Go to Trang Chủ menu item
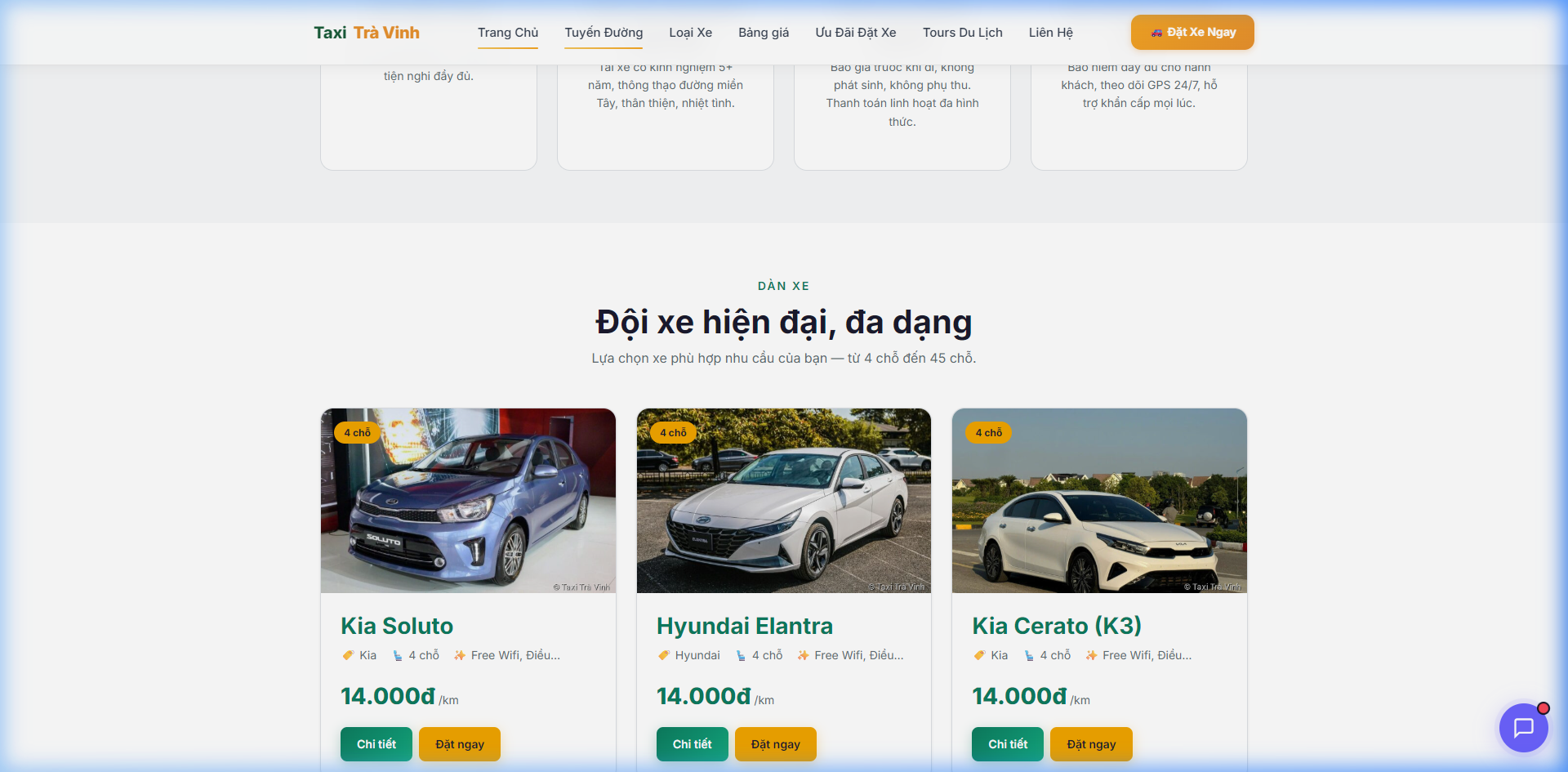This screenshot has height=772, width=1568. pyautogui.click(x=508, y=33)
